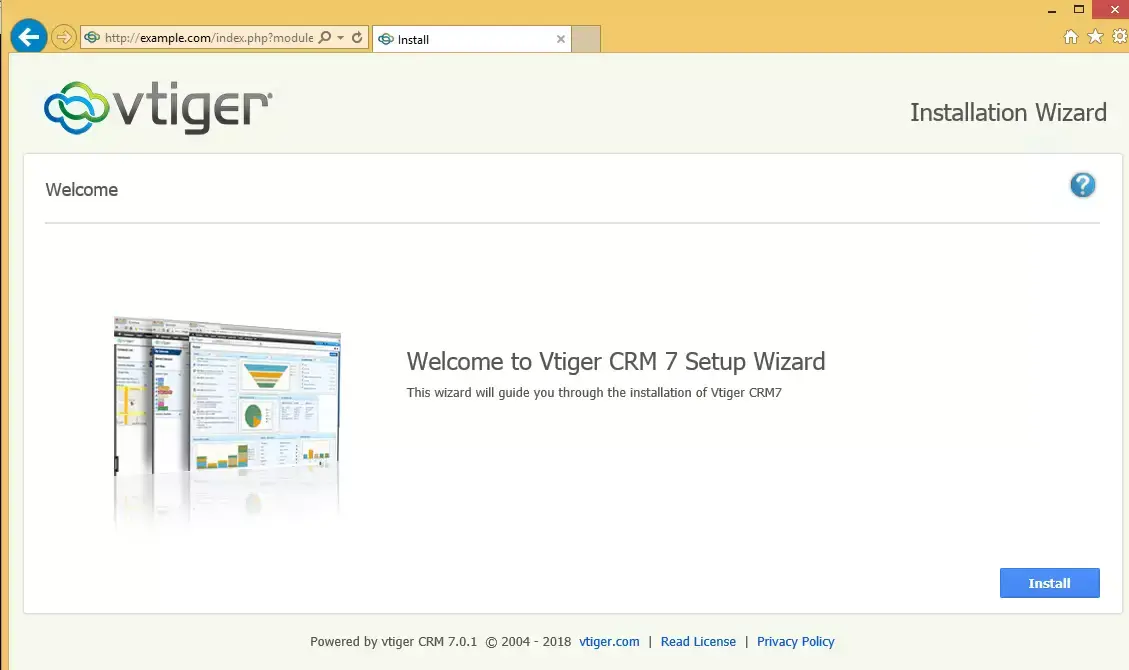Image resolution: width=1129 pixels, height=670 pixels.
Task: Refresh the page with reload icon
Action: [357, 37]
